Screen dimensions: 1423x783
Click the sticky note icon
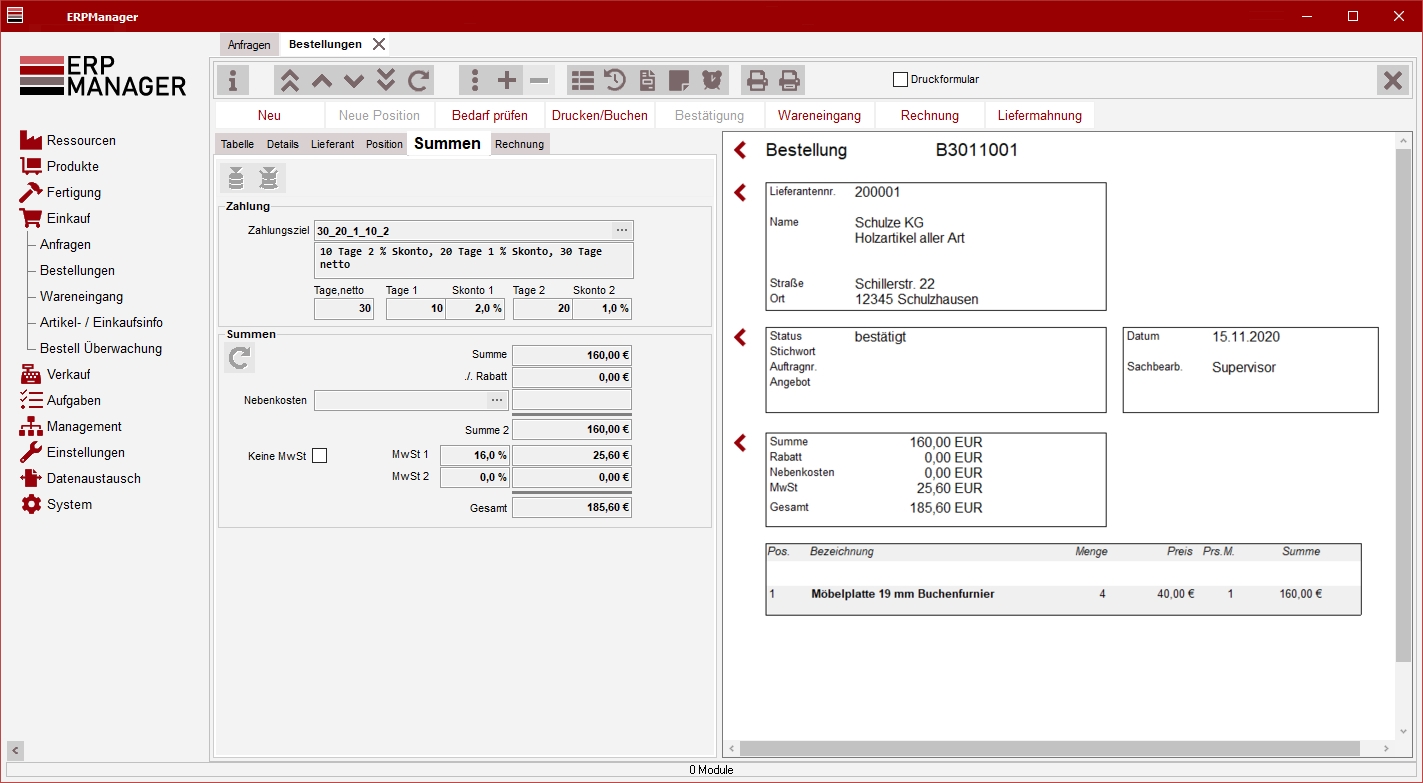tap(679, 80)
